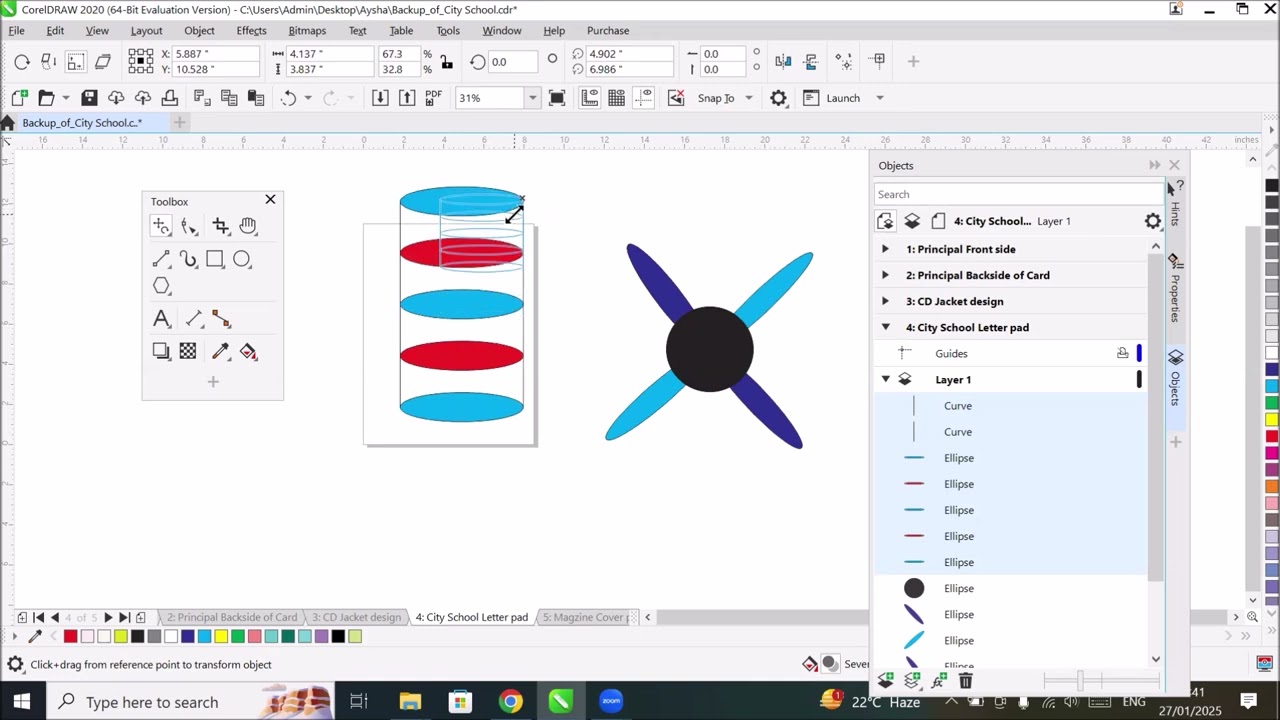This screenshot has width=1280, height=720.
Task: Toggle Show guidelines
Action: point(644,98)
